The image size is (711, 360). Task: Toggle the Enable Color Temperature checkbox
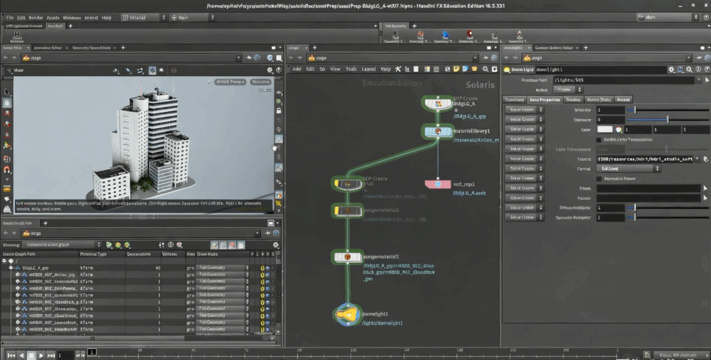click(599, 140)
